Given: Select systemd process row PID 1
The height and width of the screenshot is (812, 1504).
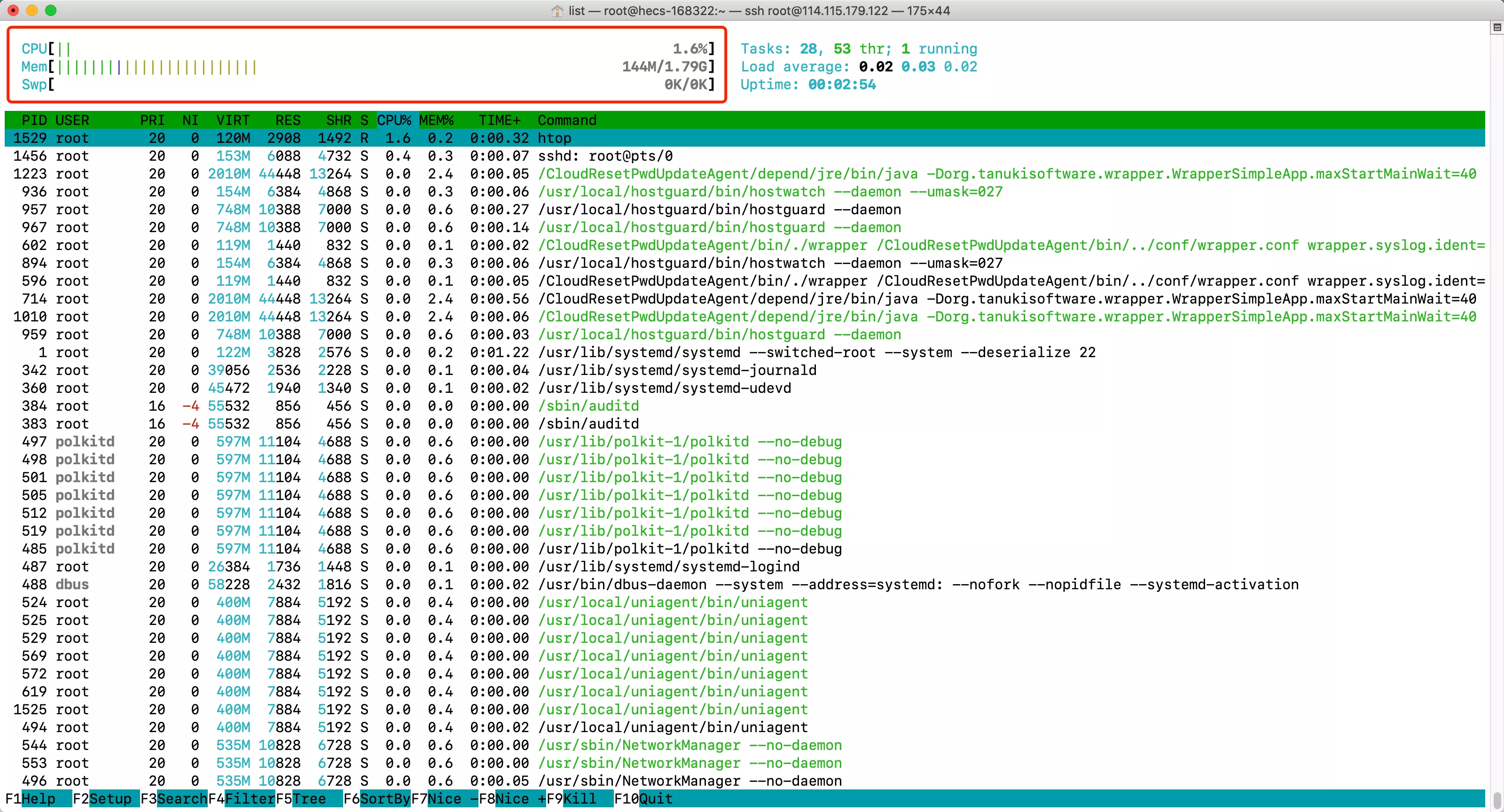Looking at the screenshot, I should coord(744,352).
